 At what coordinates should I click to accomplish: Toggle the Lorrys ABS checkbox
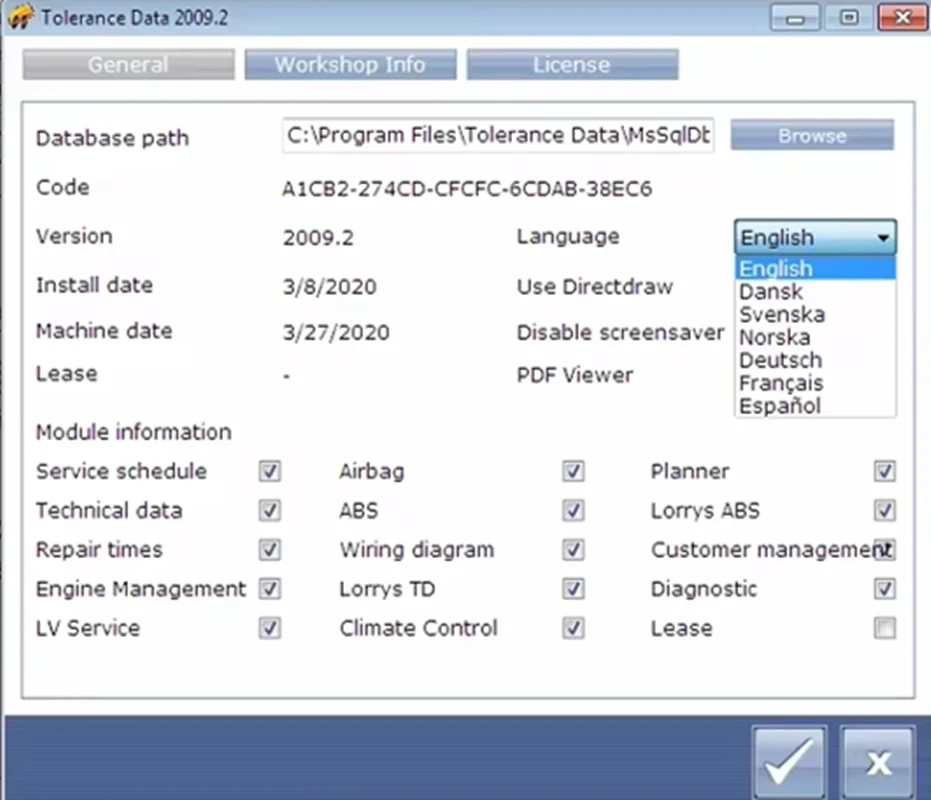coord(885,510)
